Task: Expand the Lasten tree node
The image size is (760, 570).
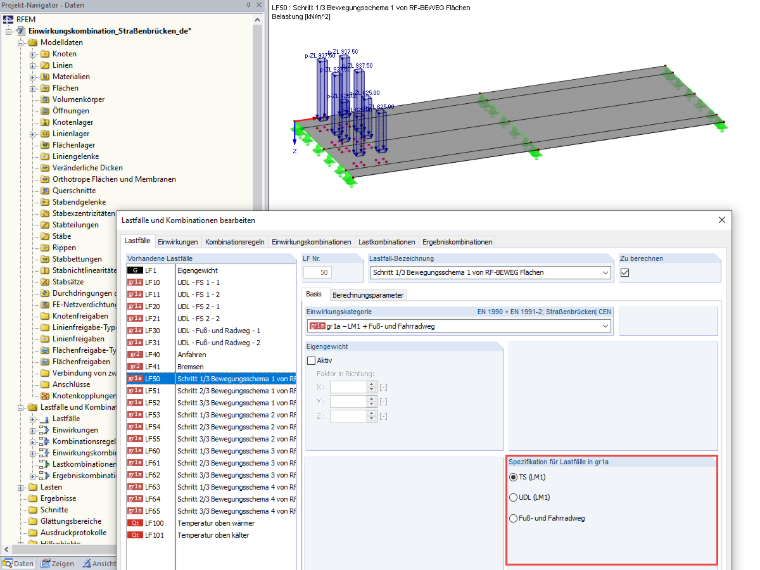Action: (21, 488)
